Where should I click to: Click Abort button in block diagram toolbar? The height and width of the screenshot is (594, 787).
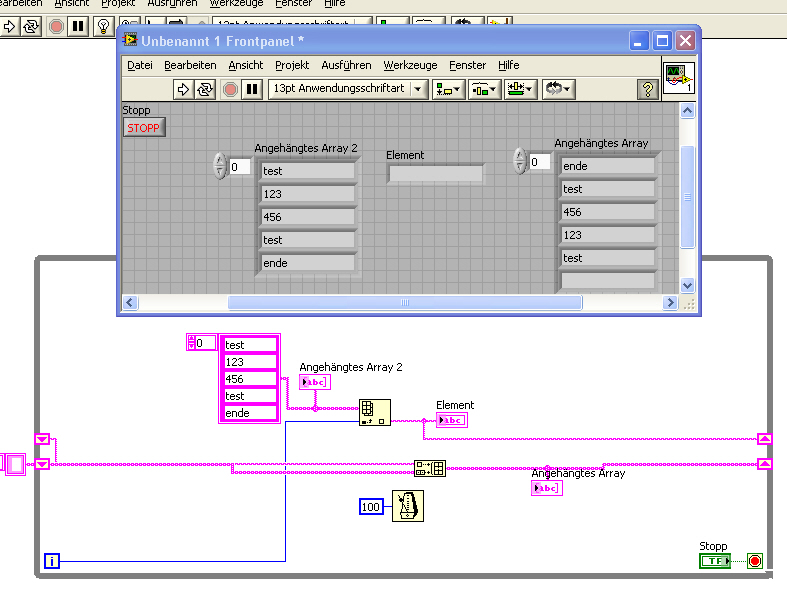(56, 26)
